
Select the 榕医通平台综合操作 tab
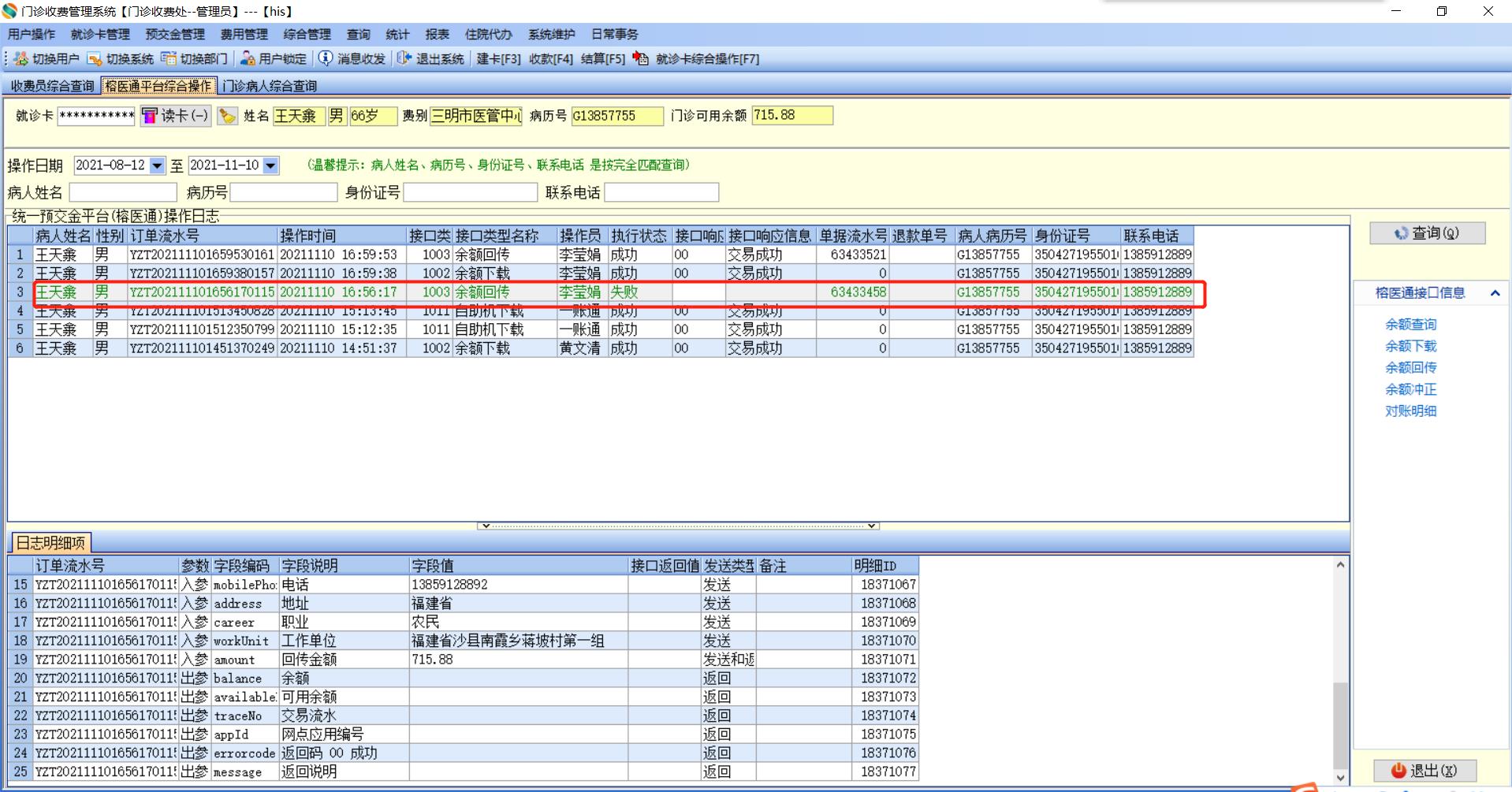(x=158, y=86)
